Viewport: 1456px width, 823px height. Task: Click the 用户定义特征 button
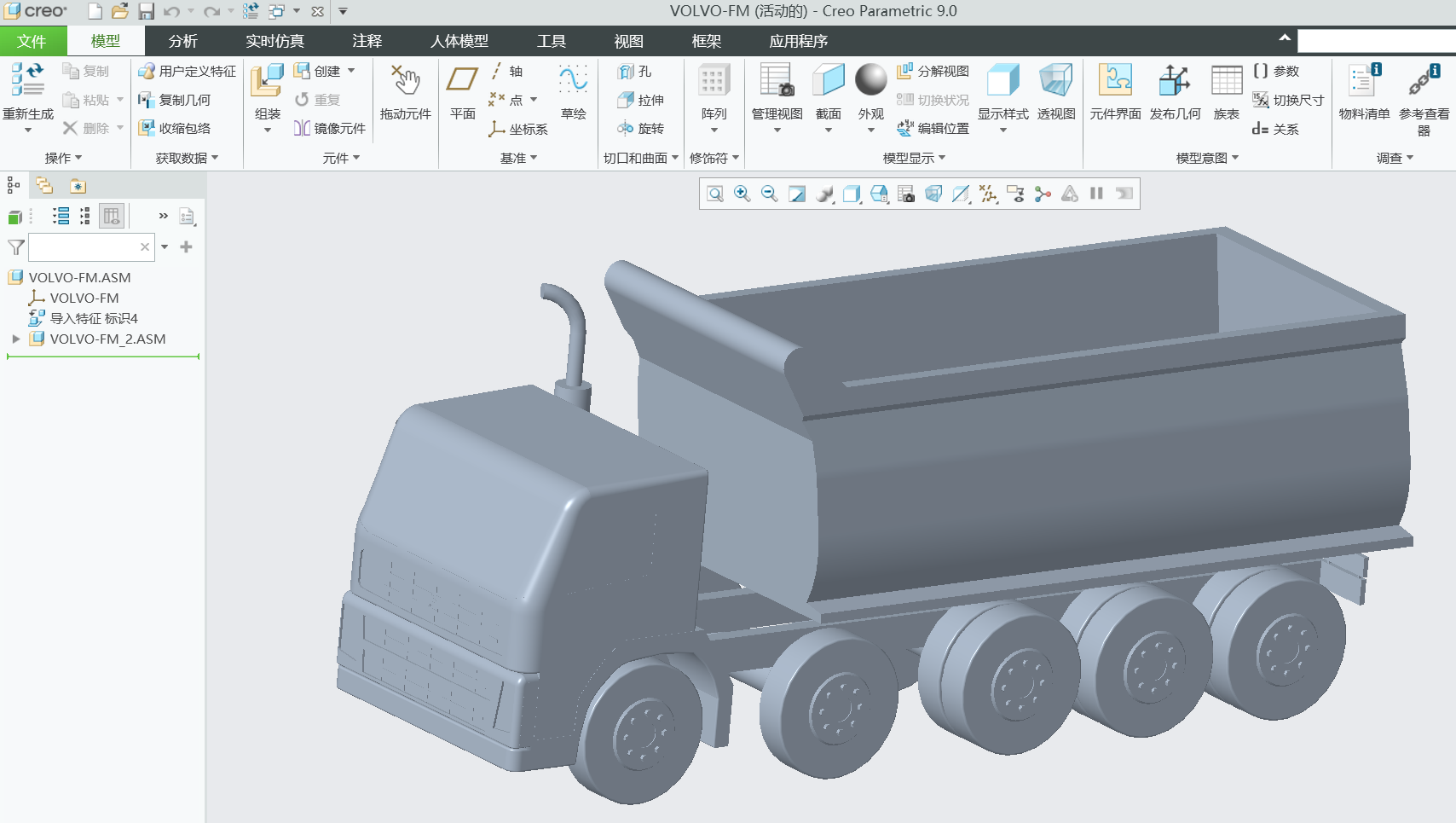click(187, 71)
